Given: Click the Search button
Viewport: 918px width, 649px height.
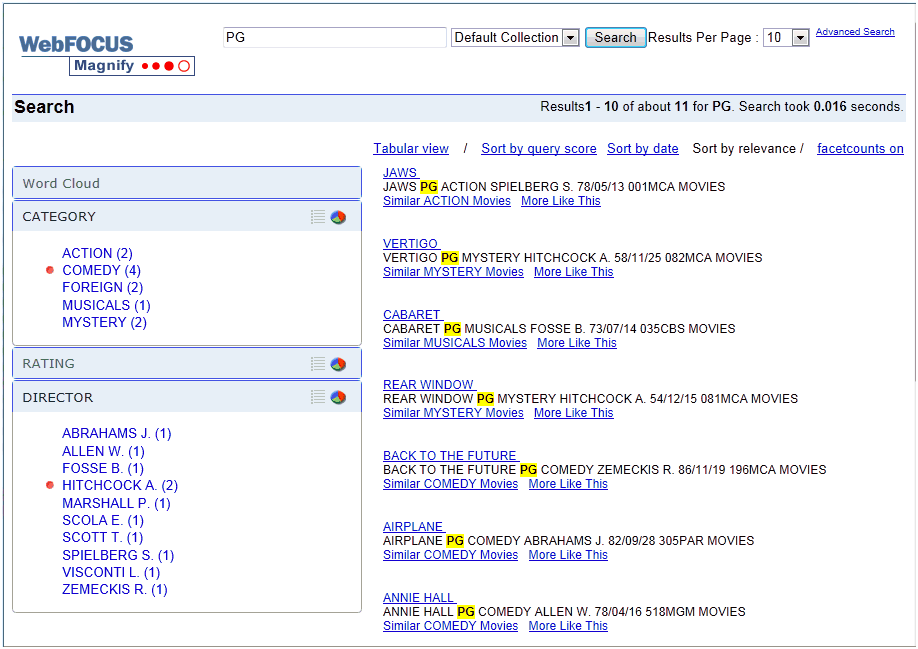Looking at the screenshot, I should pos(615,37).
